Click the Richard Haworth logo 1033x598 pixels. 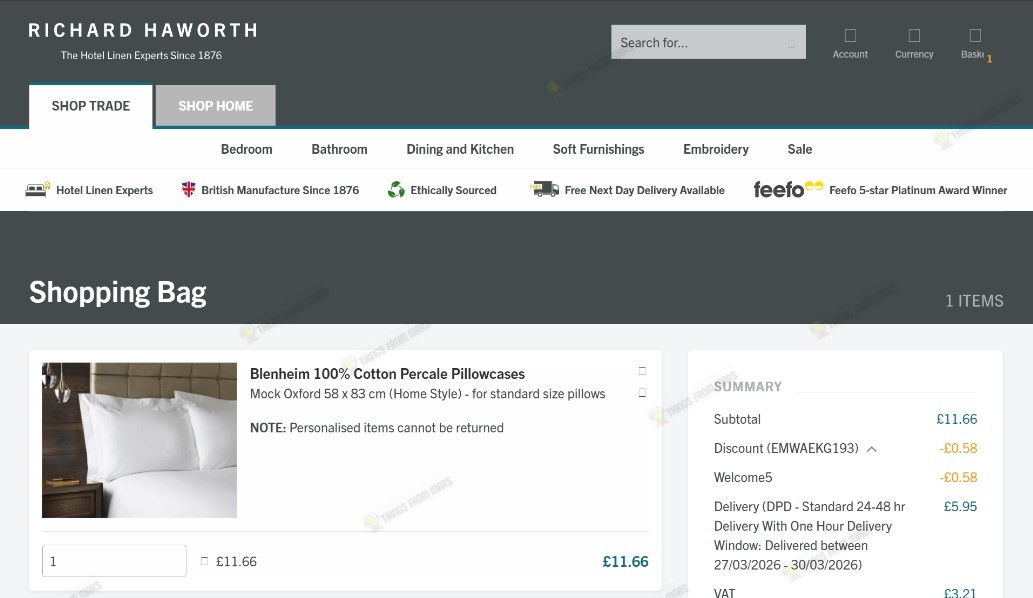pyautogui.click(x=142, y=41)
